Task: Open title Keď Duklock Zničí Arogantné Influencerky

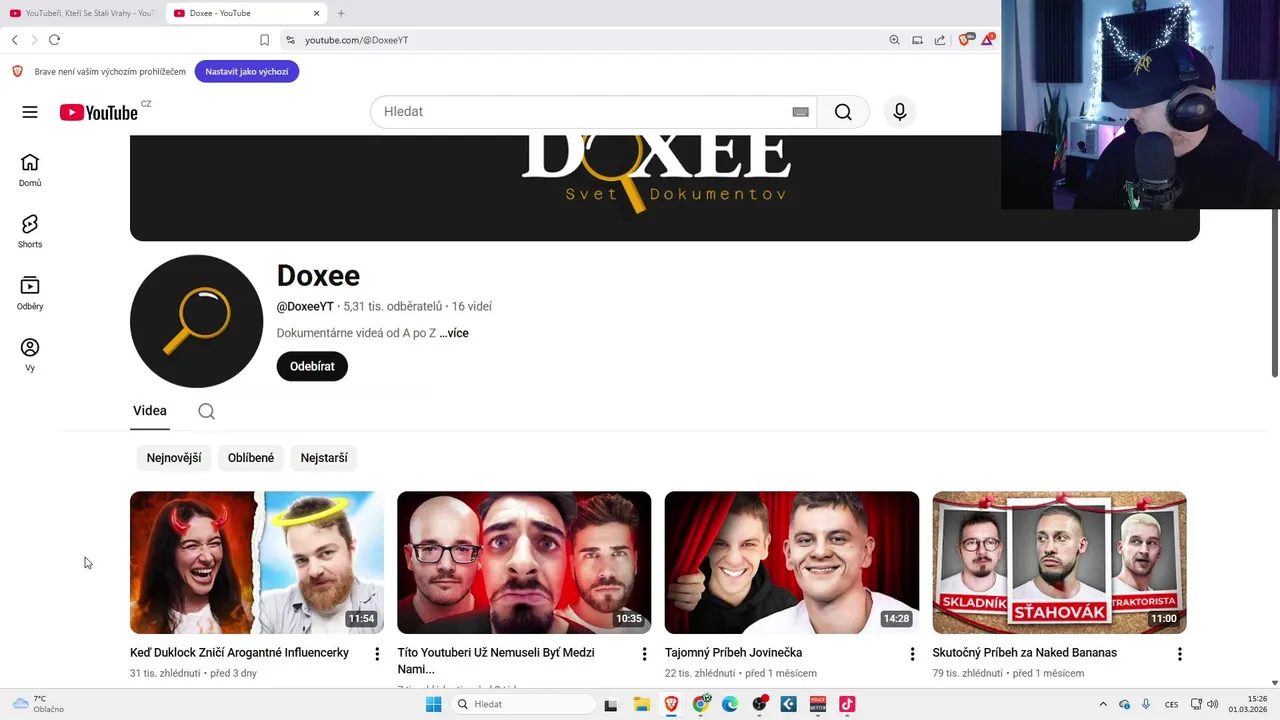Action: [239, 653]
